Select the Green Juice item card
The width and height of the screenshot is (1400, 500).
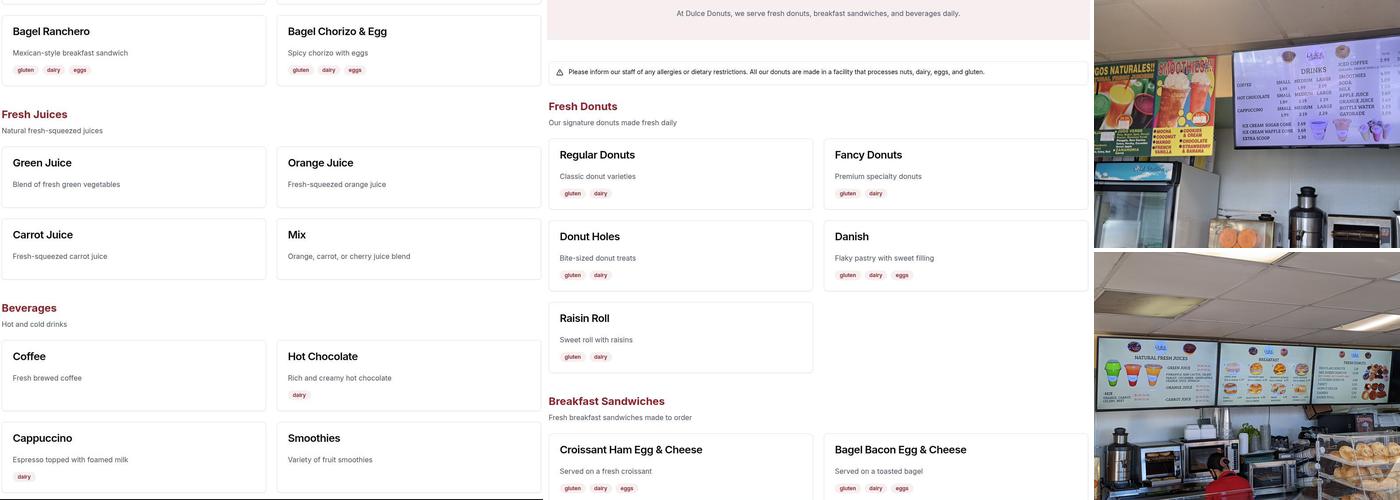pyautogui.click(x=134, y=177)
